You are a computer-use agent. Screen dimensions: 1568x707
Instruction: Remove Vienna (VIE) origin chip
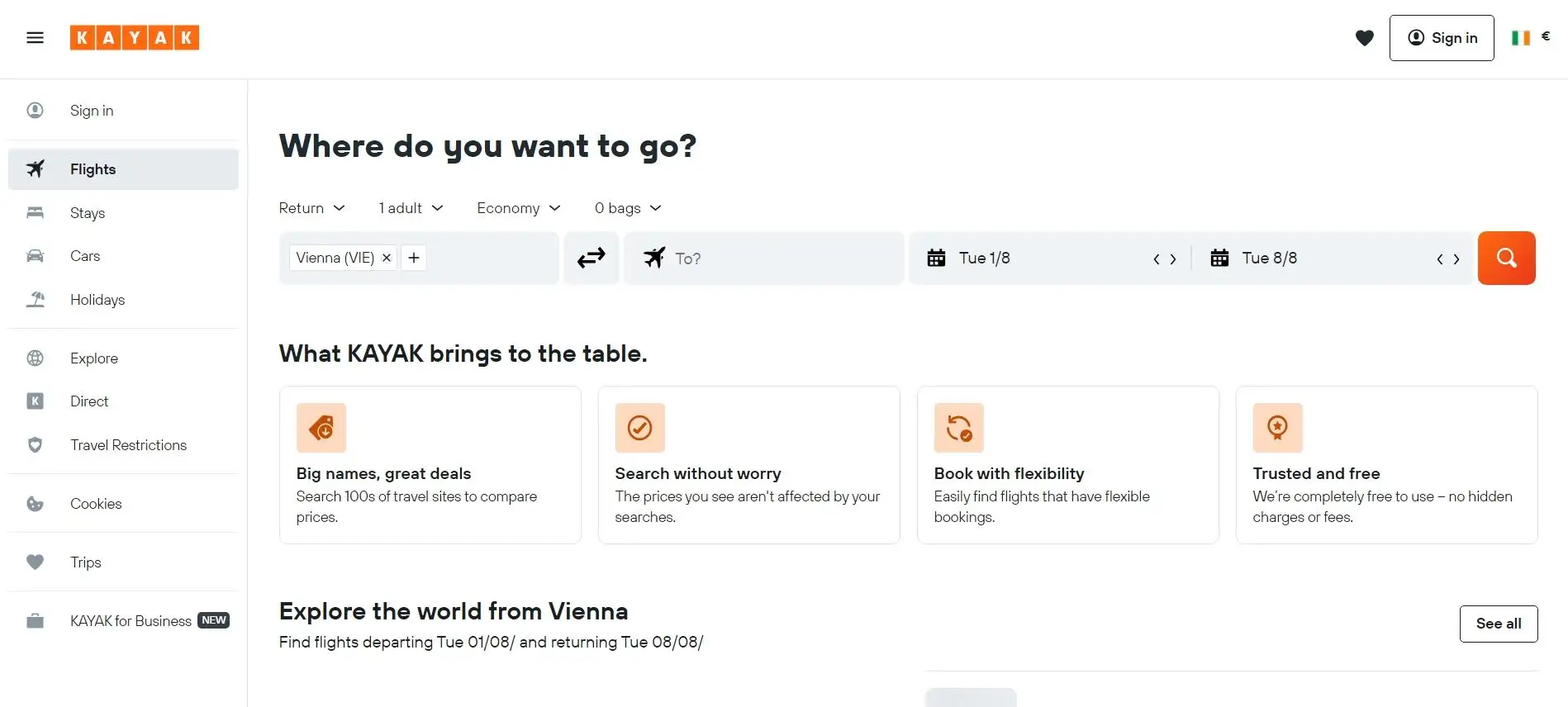pos(386,258)
